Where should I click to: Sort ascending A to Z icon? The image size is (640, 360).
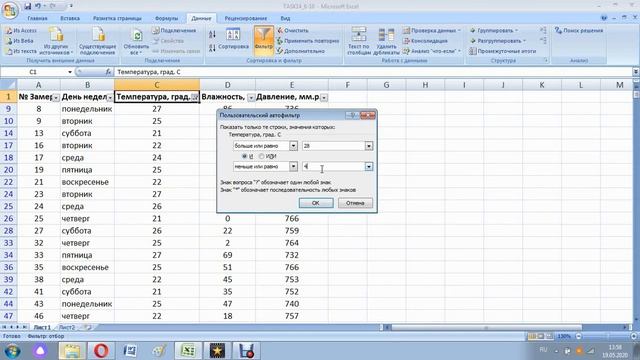coord(212,35)
